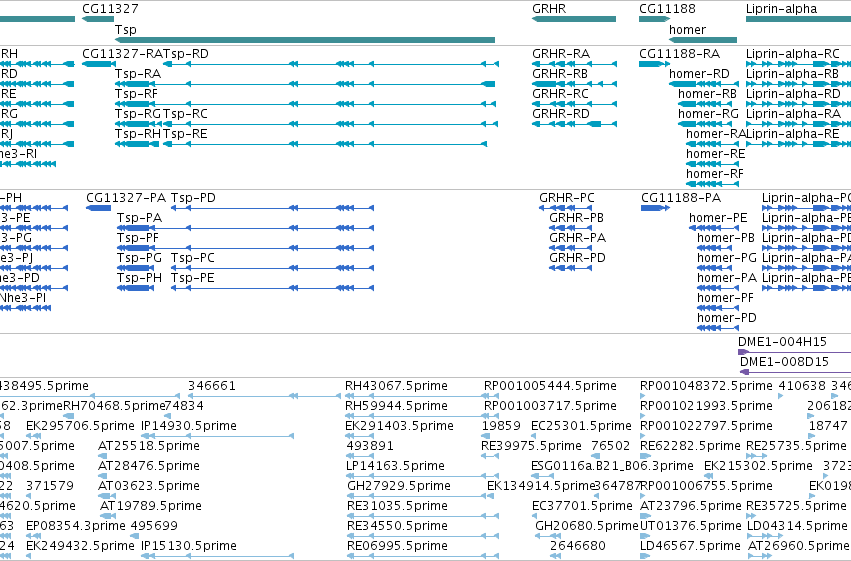Click protein Tsp-PE label
Image resolution: width=851 pixels, height=561 pixels.
coord(193,278)
